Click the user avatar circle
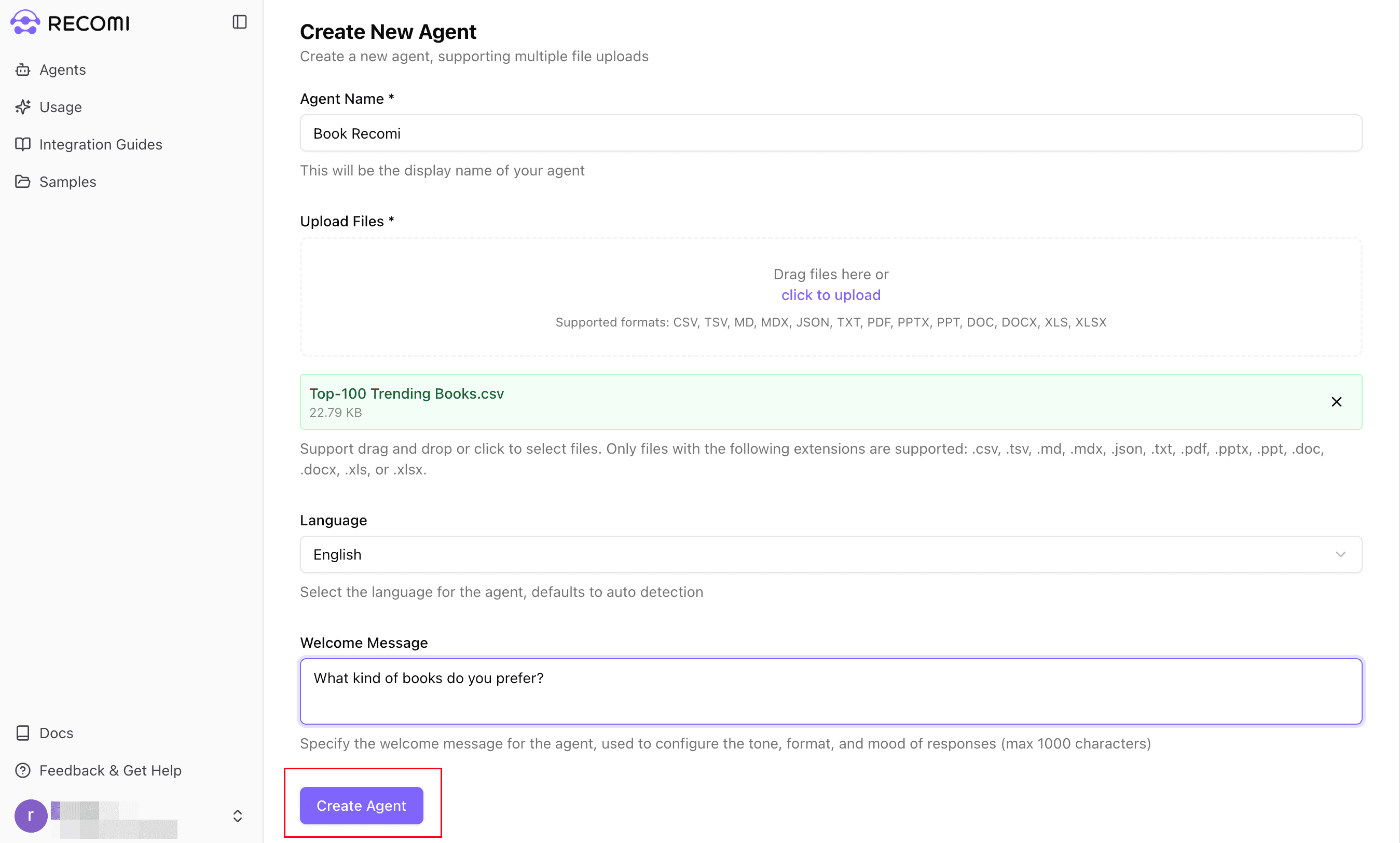The width and height of the screenshot is (1400, 843). pyautogui.click(x=31, y=815)
